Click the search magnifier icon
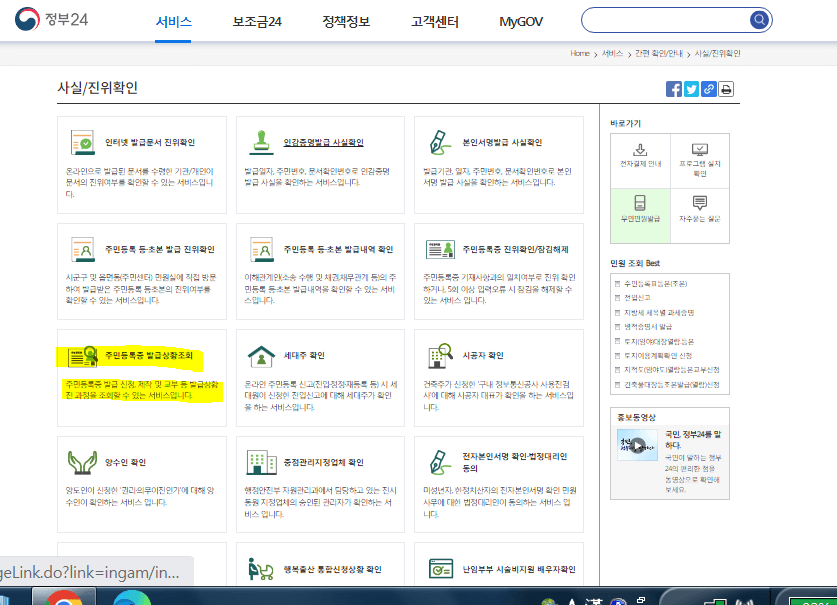This screenshot has height=605, width=837. 759,20
